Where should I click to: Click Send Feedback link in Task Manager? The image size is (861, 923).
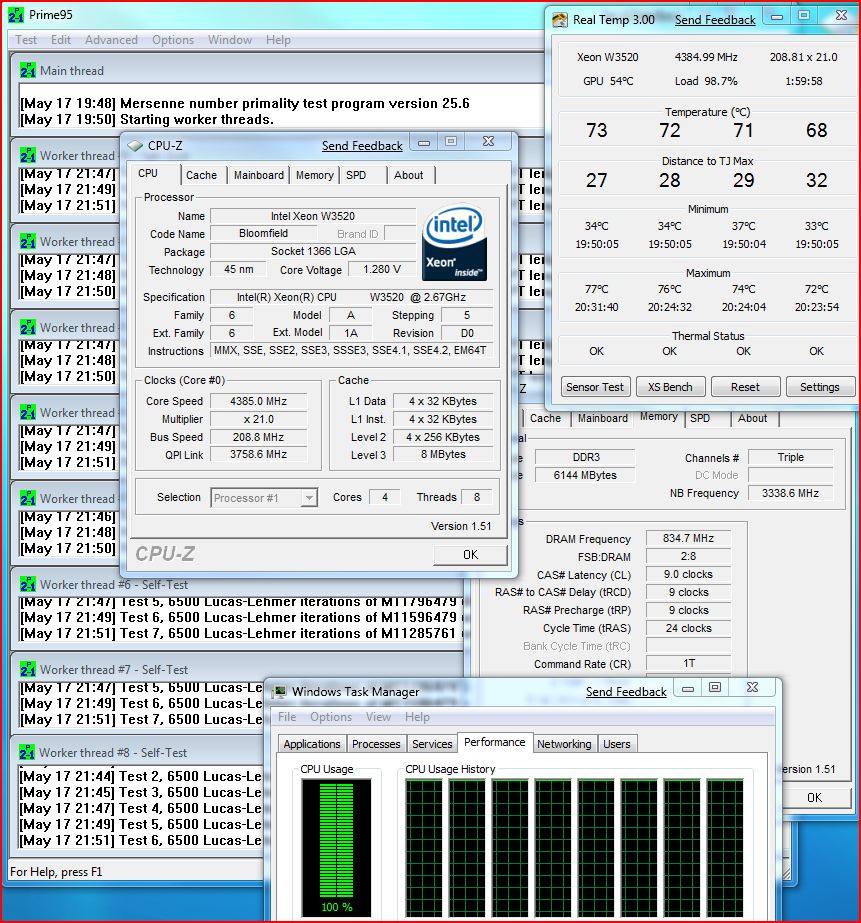pyautogui.click(x=626, y=692)
